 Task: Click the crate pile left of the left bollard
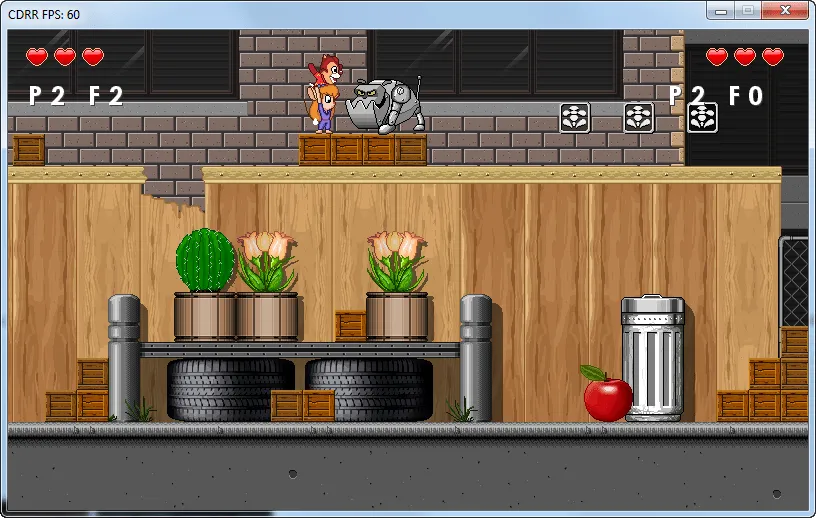pyautogui.click(x=77, y=390)
